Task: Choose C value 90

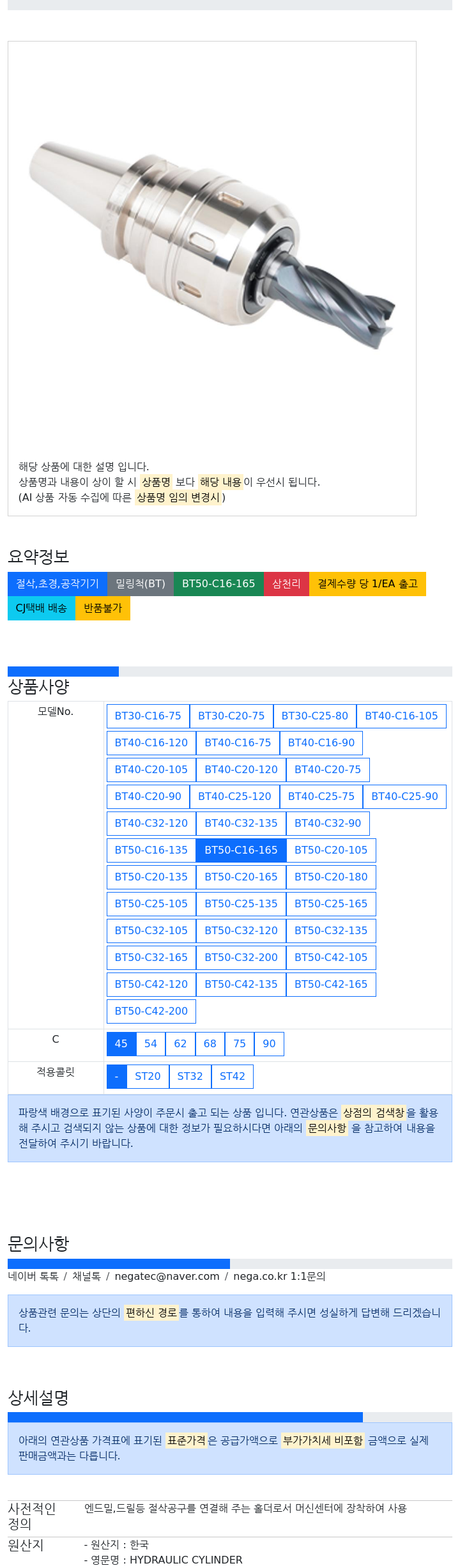Action: 269,1044
